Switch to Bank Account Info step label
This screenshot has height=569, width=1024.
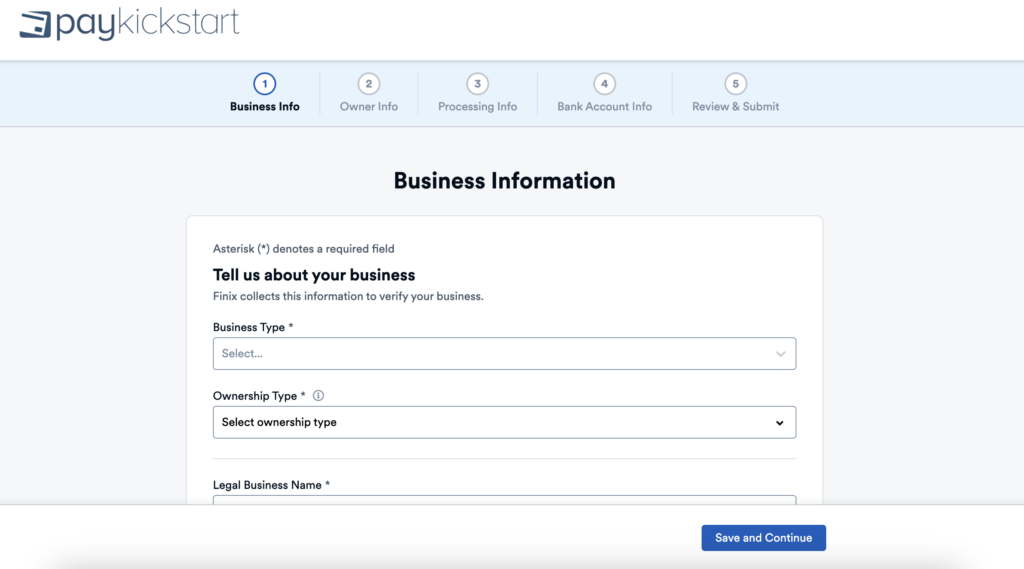point(604,107)
